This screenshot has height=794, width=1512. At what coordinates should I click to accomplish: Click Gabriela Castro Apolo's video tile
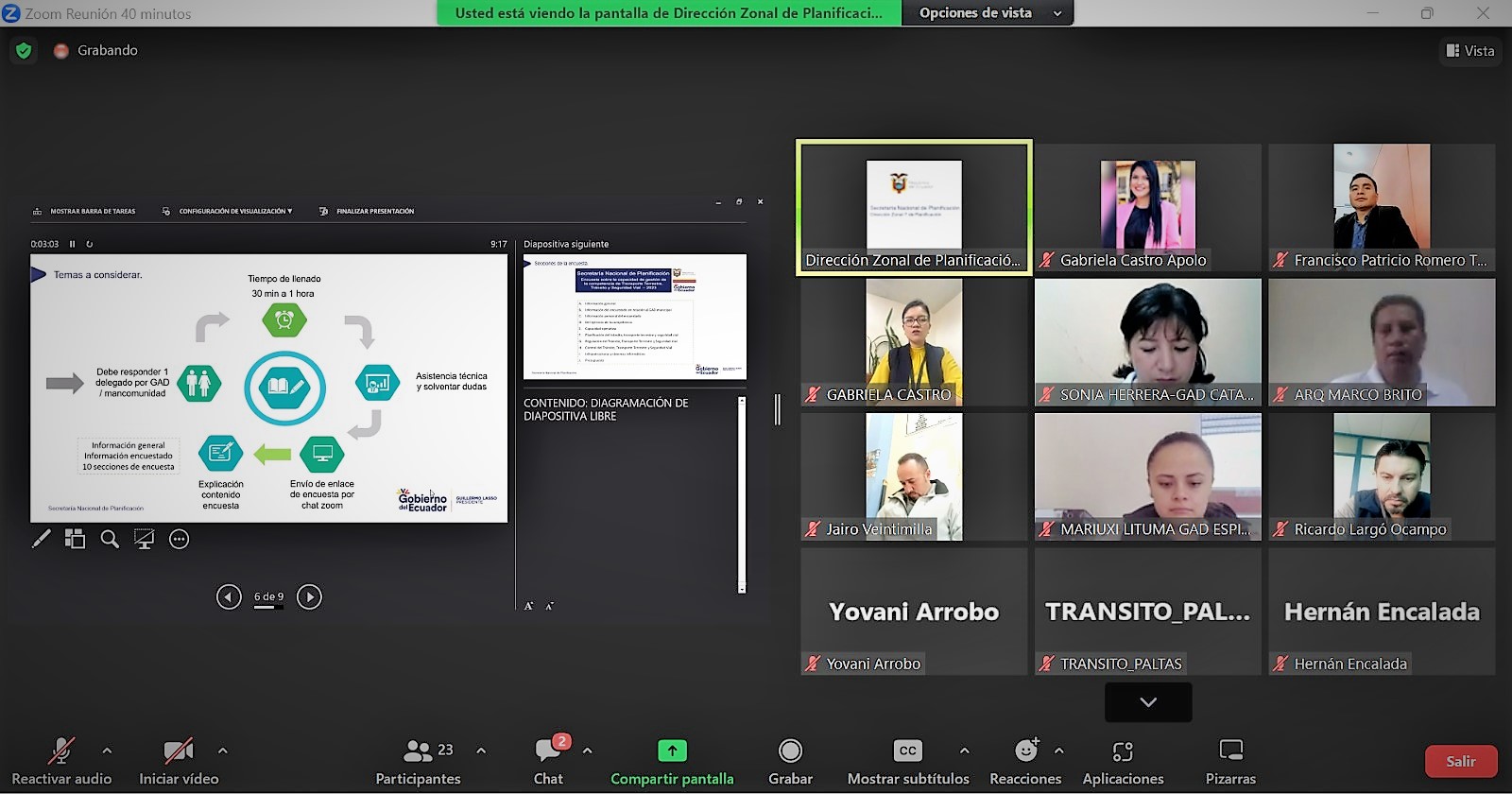tap(1147, 208)
